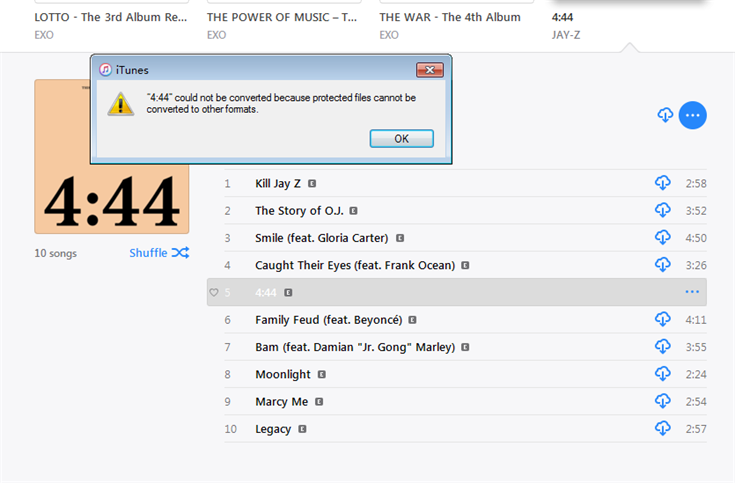735x483 pixels.
Task: Open the LOTTO 3rd Album by EXO
Action: 111,17
